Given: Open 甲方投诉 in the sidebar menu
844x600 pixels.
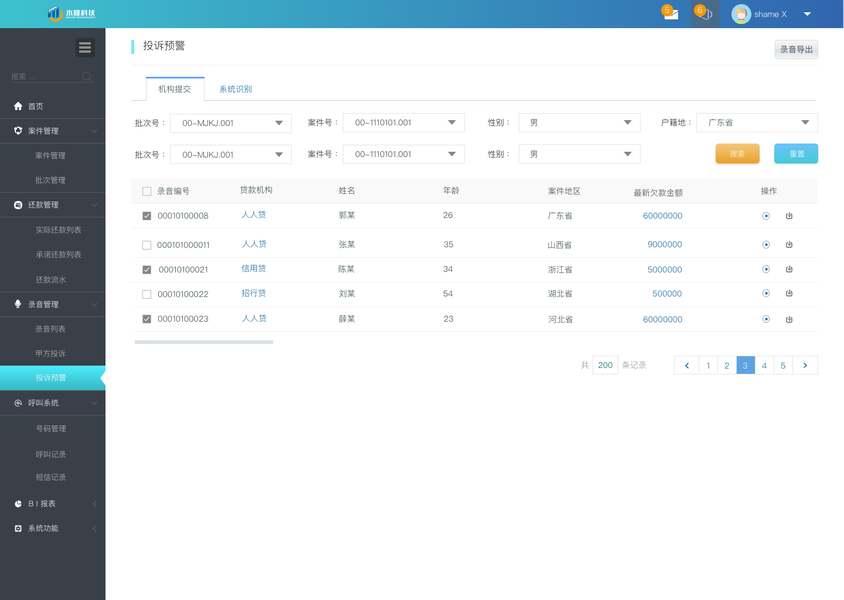Looking at the screenshot, I should click(x=51, y=354).
